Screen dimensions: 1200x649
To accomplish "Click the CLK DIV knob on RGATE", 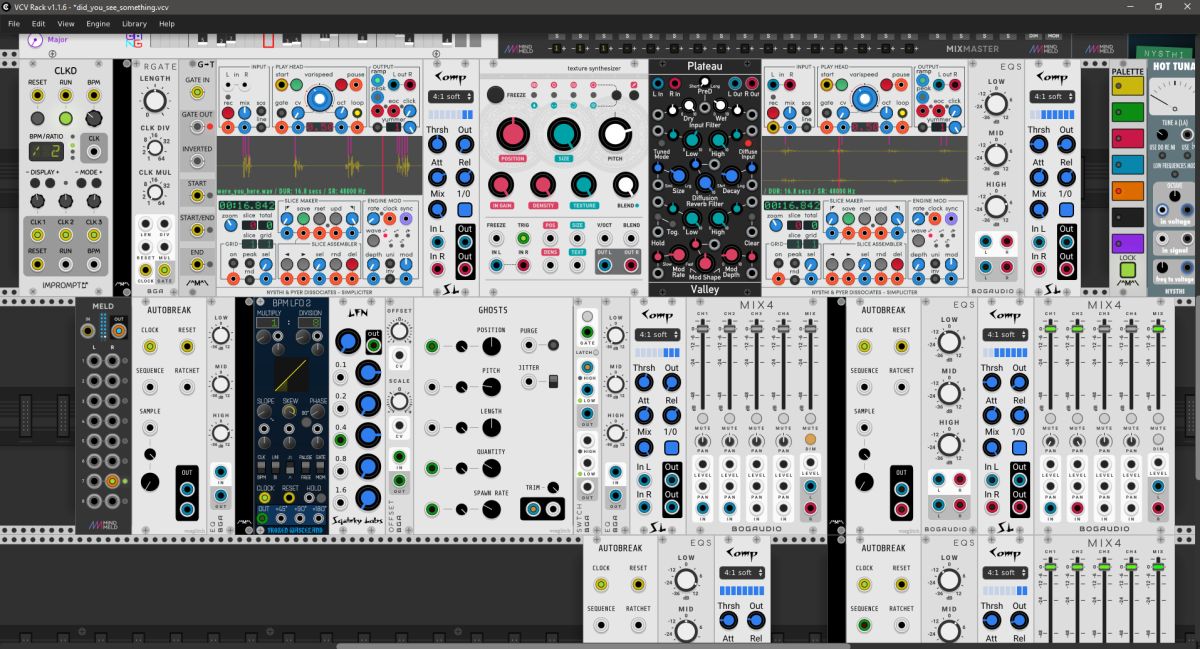I will [155, 147].
